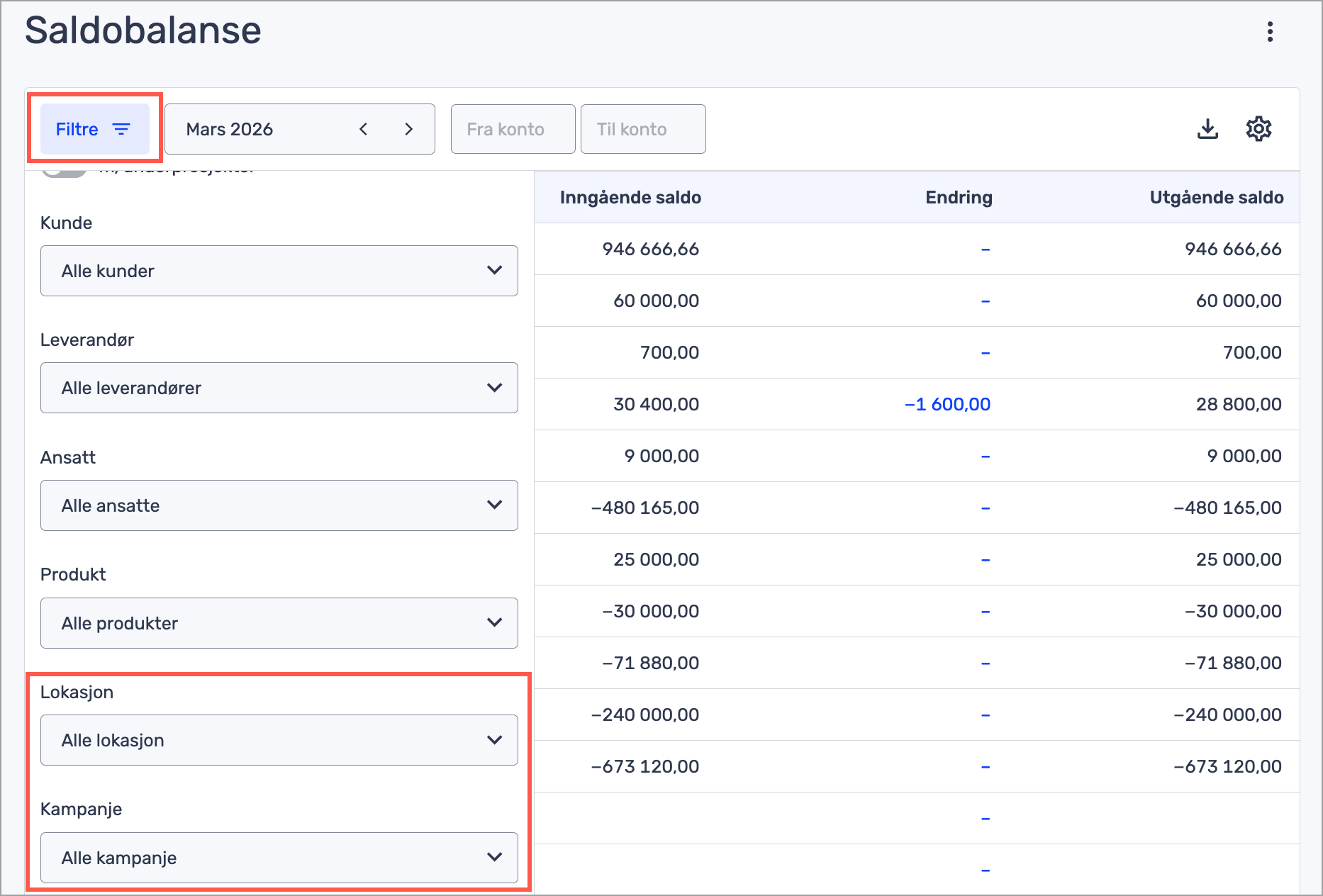Open the Mars 2026 period selector
Screen dimensions: 1323x896
pos(255,129)
